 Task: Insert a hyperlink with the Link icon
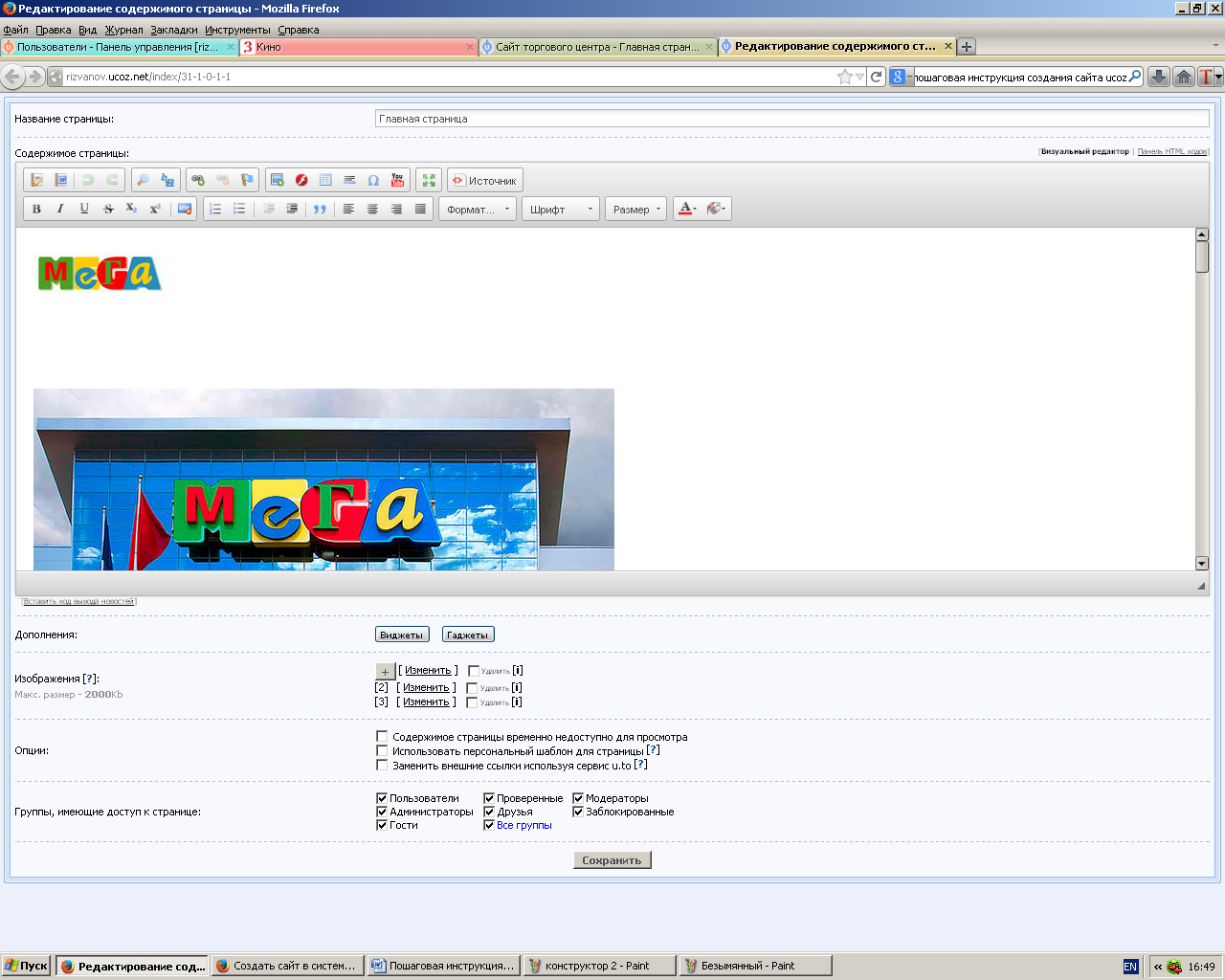point(198,180)
